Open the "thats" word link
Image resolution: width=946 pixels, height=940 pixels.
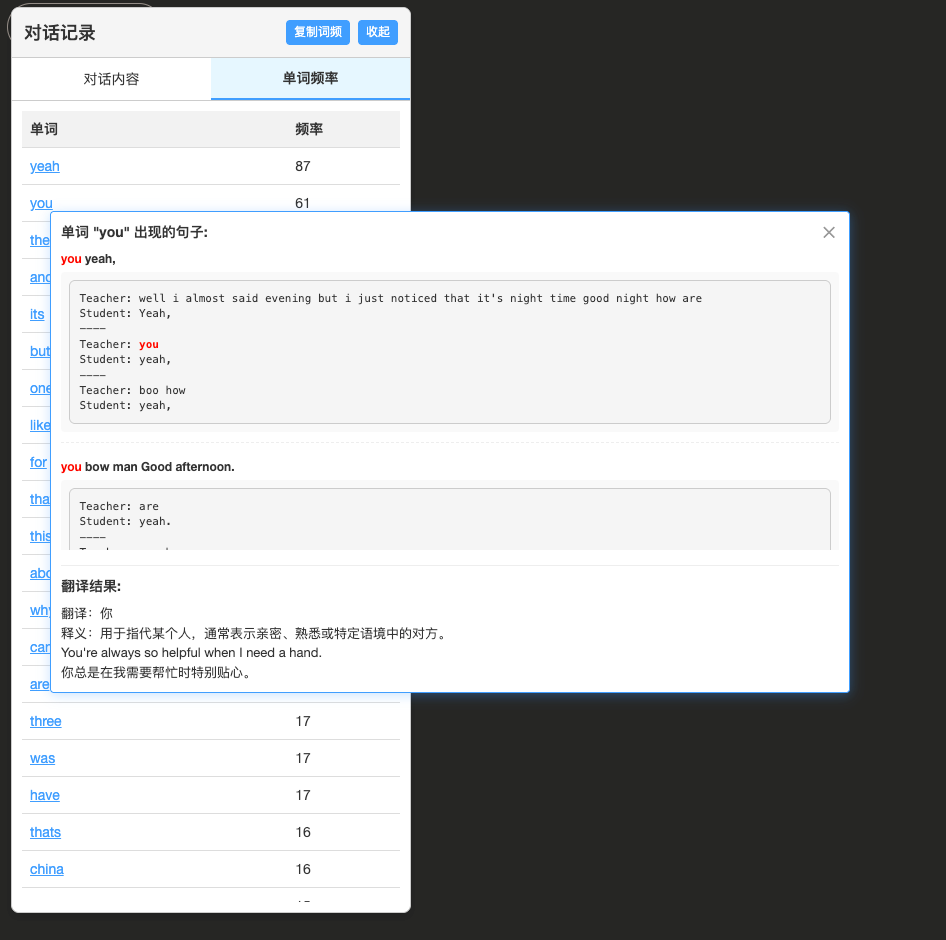(x=45, y=832)
